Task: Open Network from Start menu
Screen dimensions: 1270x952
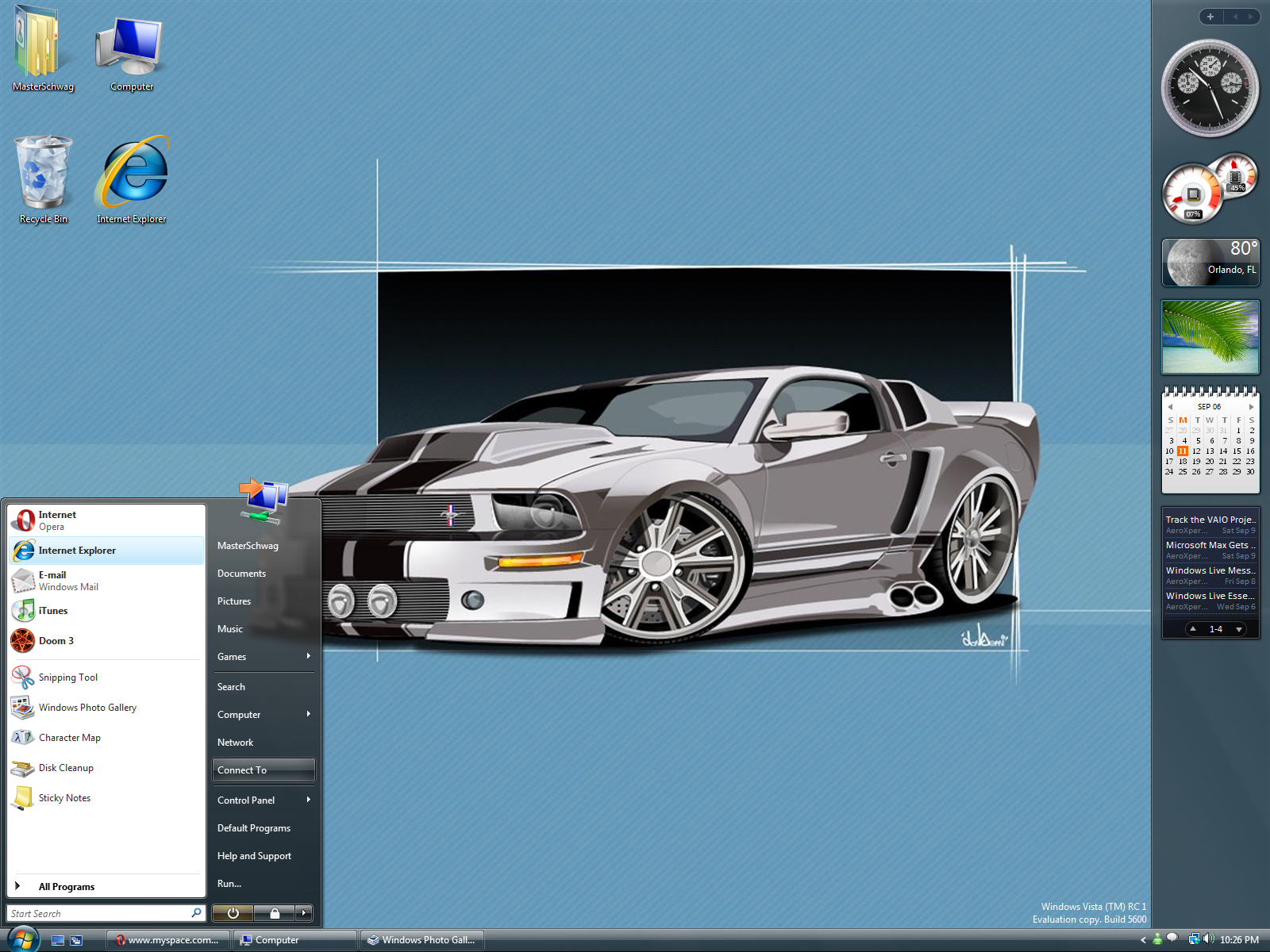Action: pos(264,743)
